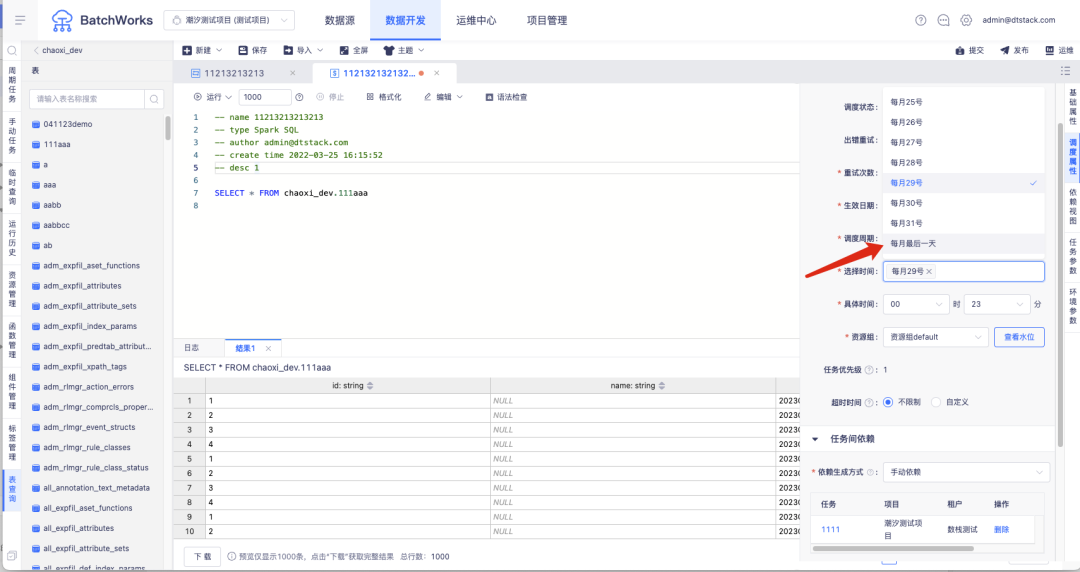
Task: Select the unlimited timeout radio button
Action: [887, 402]
